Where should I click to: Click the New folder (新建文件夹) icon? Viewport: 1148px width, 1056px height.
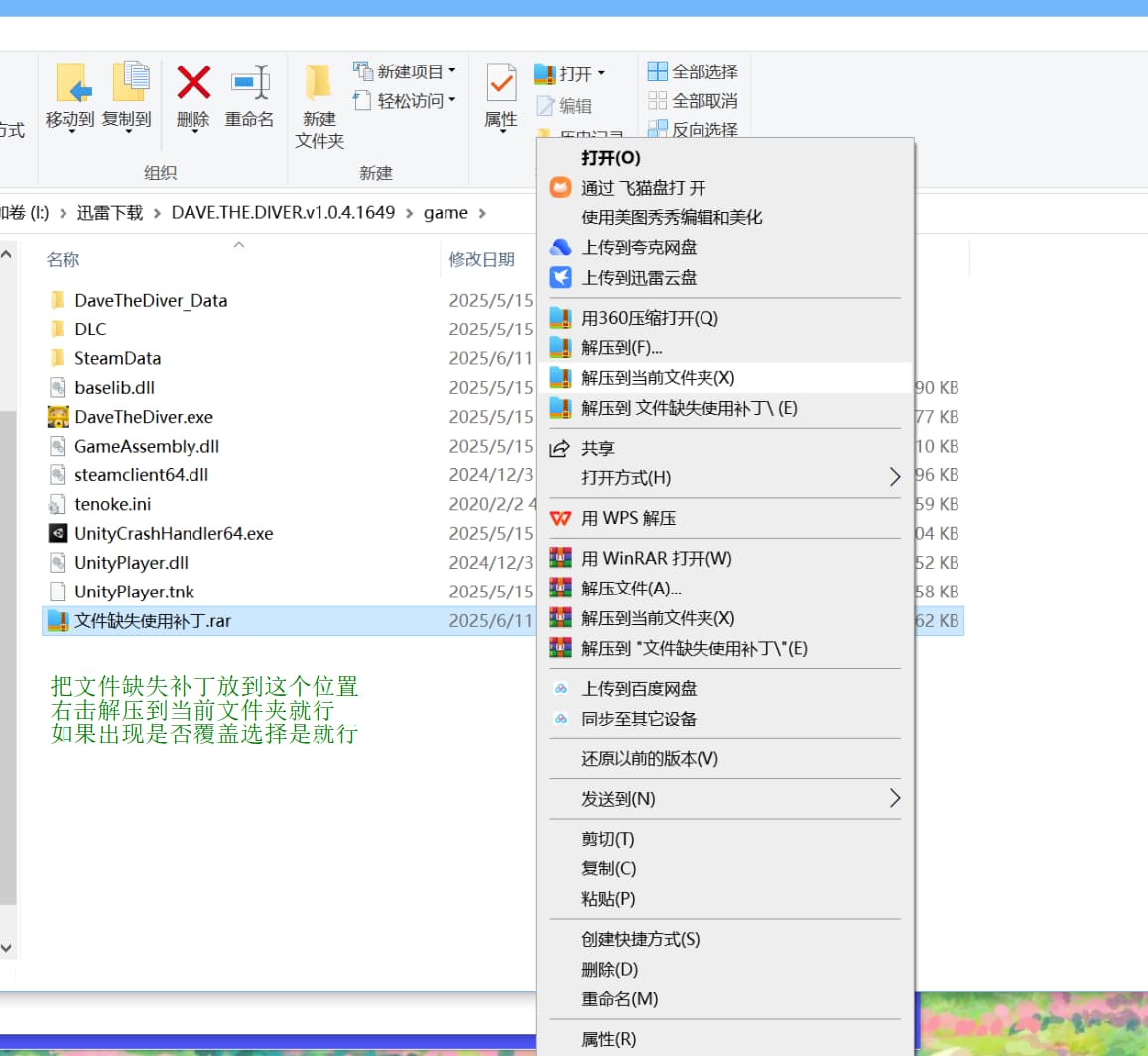[x=319, y=82]
